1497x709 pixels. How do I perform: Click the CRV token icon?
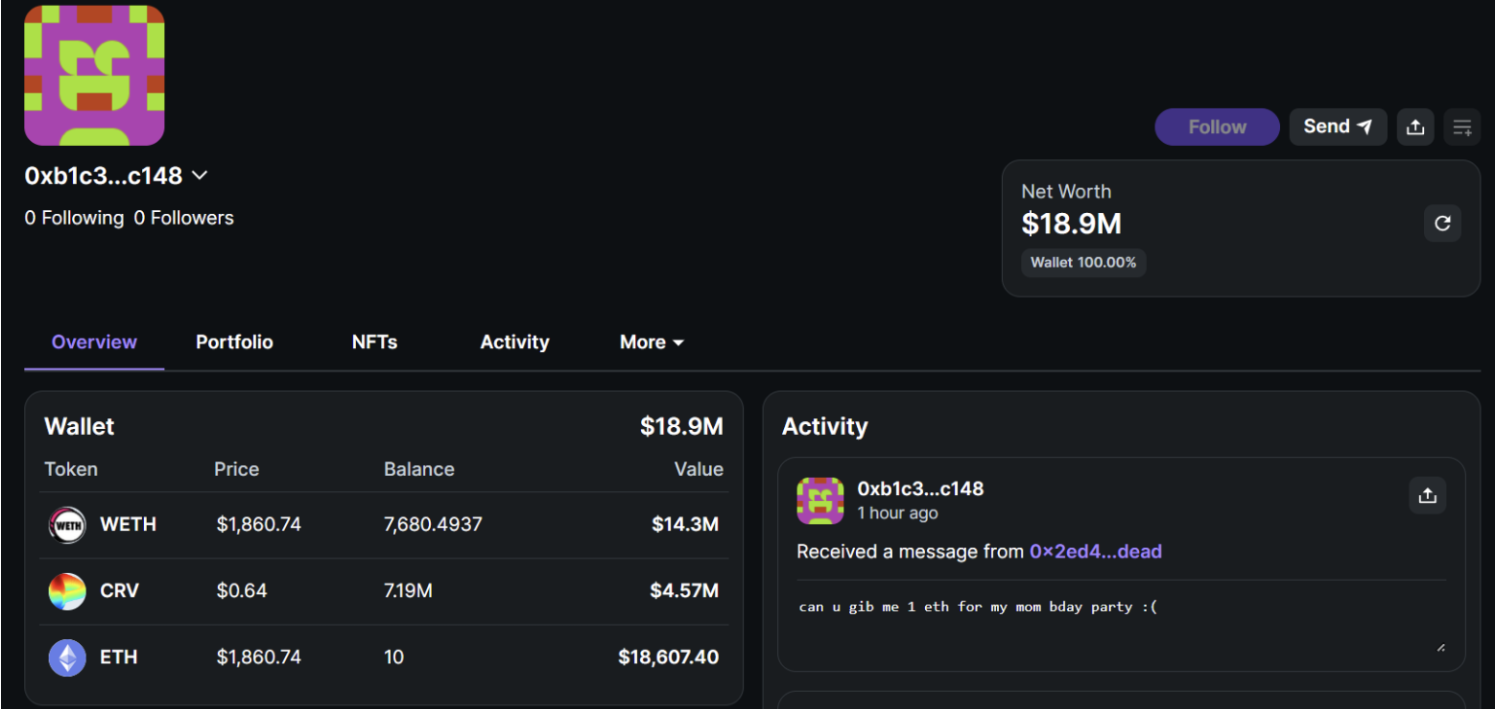[67, 591]
